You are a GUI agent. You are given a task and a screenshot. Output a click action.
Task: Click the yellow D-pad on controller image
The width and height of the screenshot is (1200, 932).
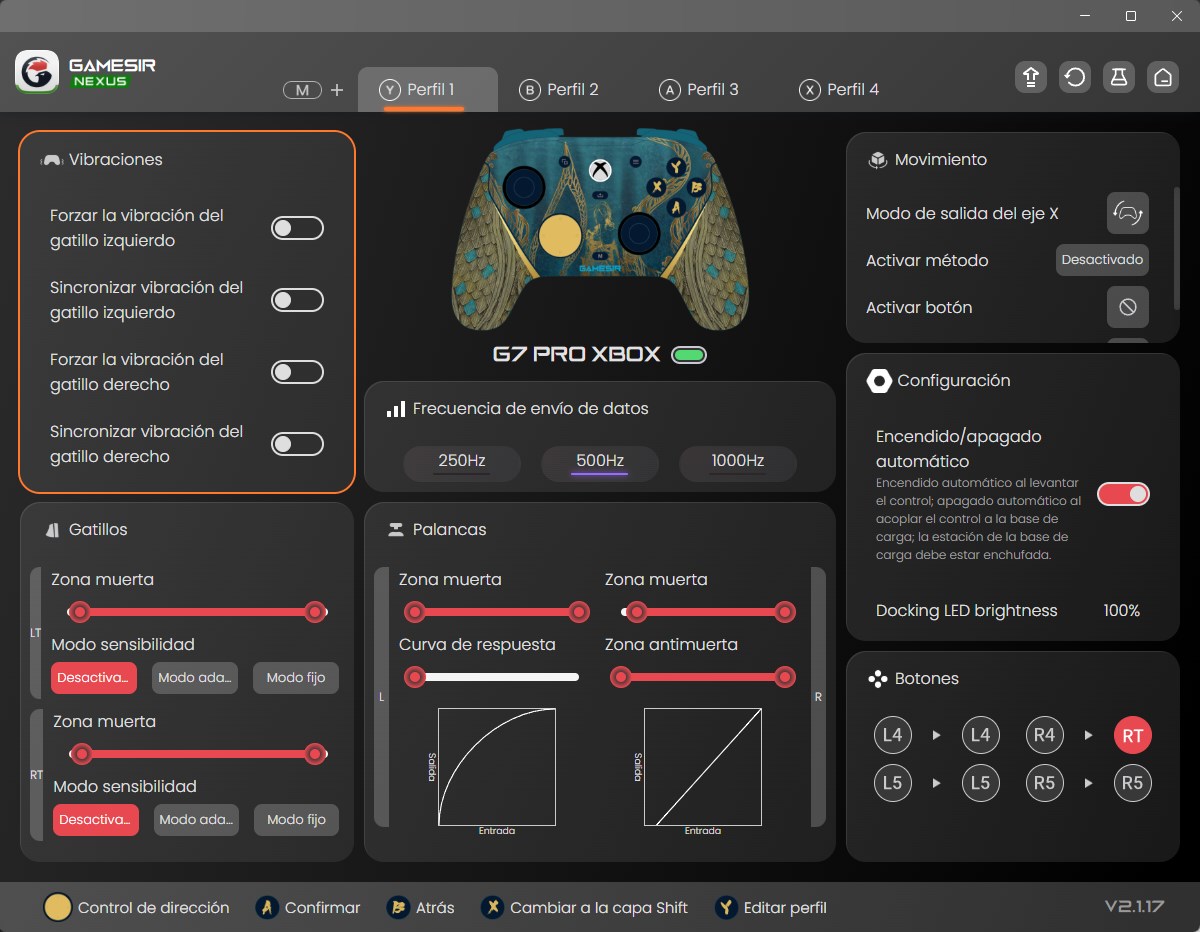559,236
